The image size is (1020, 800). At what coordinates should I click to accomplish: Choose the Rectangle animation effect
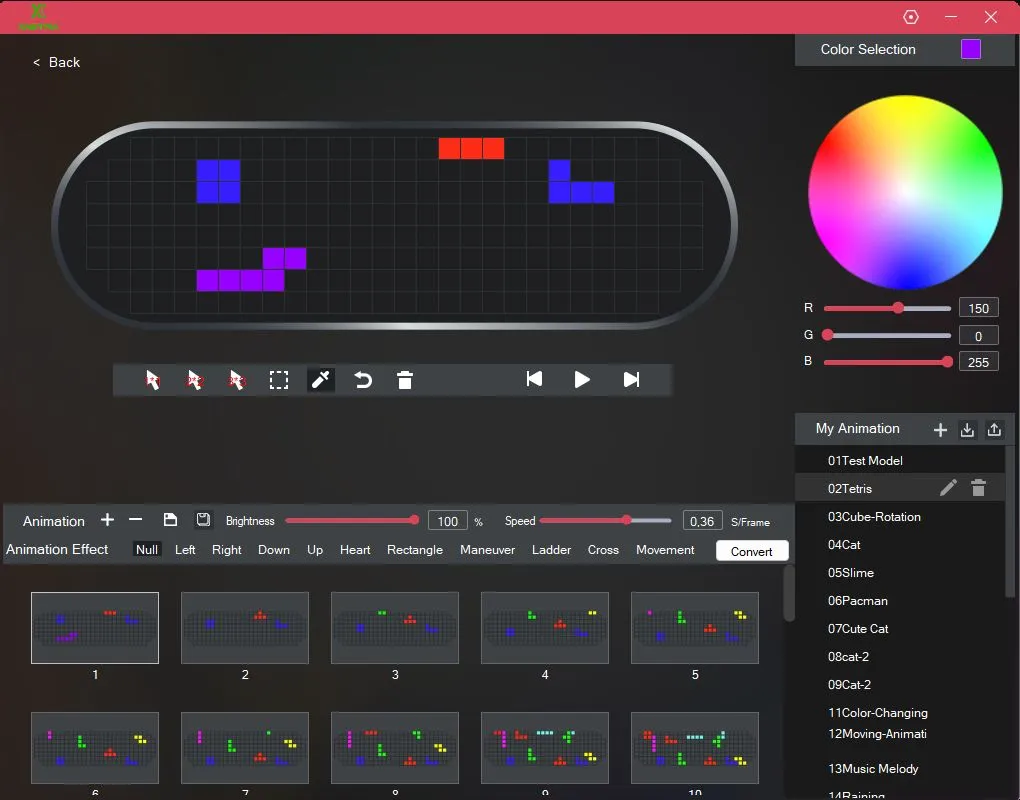(x=415, y=550)
